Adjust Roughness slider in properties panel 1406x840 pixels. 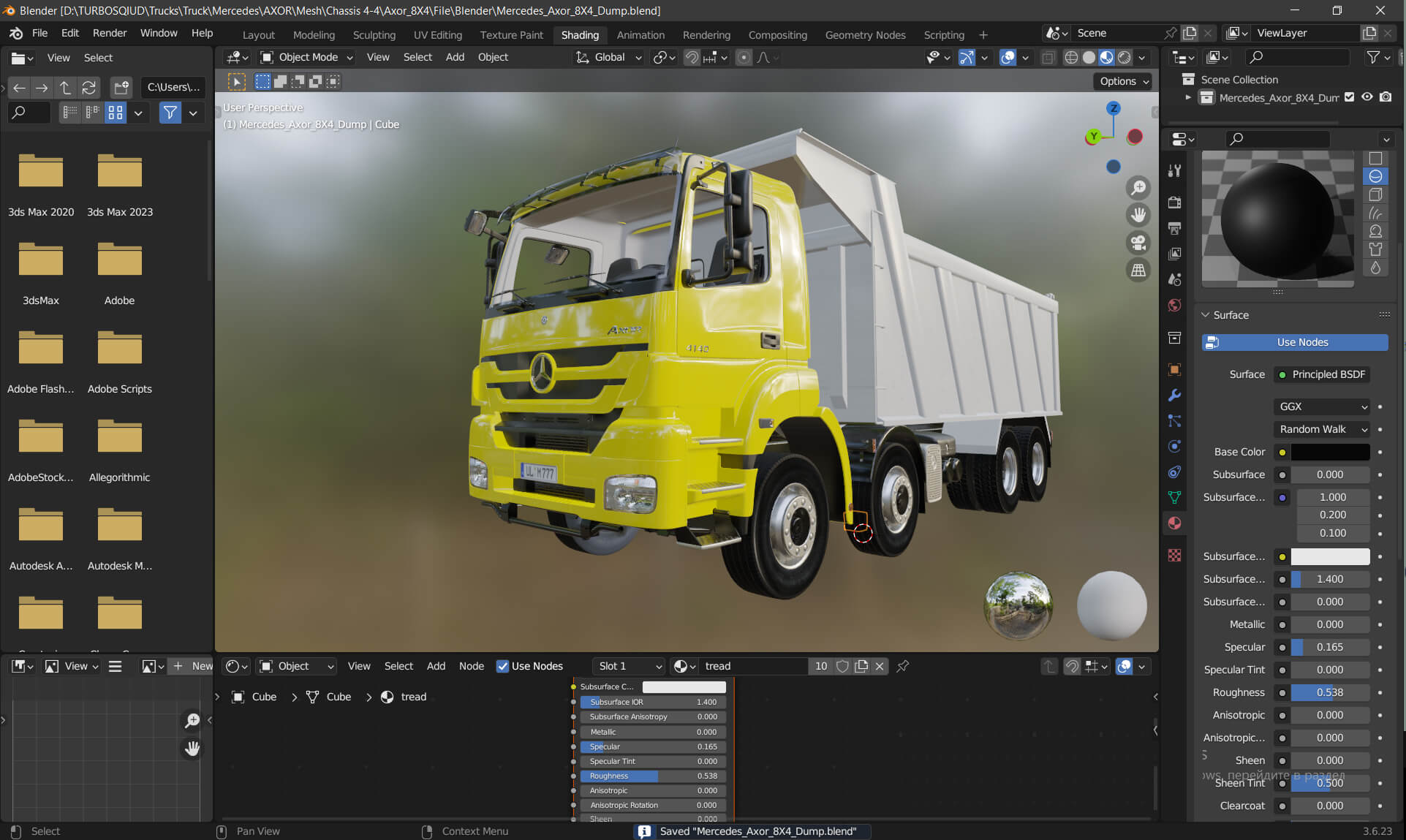click(x=1330, y=692)
